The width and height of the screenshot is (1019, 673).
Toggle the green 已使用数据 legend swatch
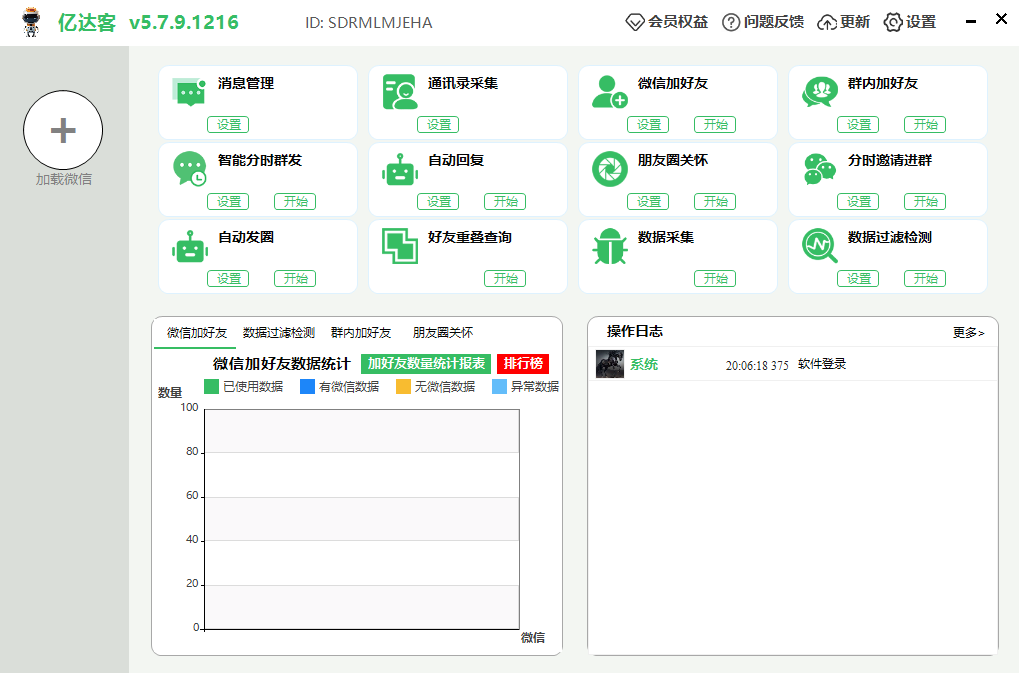pyautogui.click(x=211, y=387)
